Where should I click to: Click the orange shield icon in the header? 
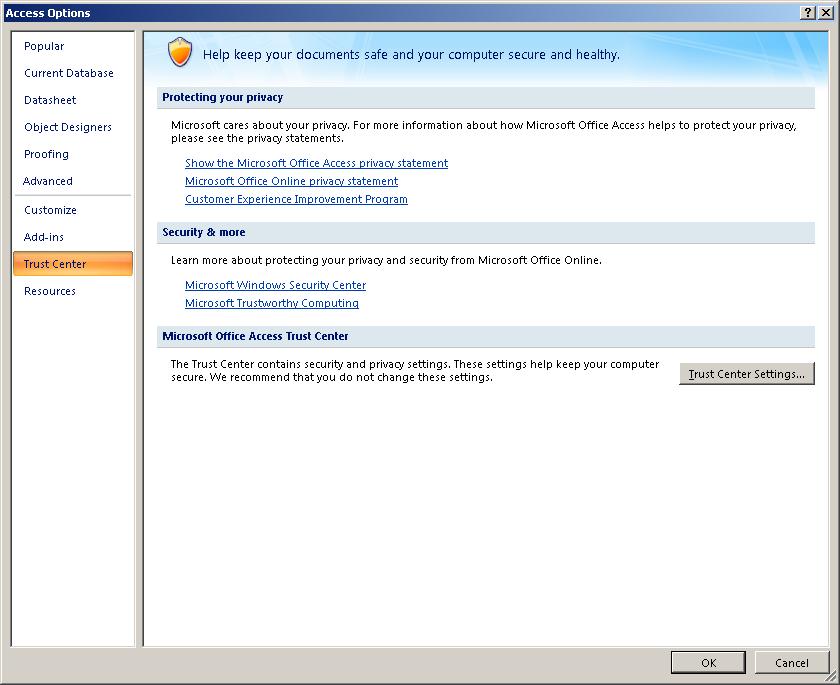180,52
